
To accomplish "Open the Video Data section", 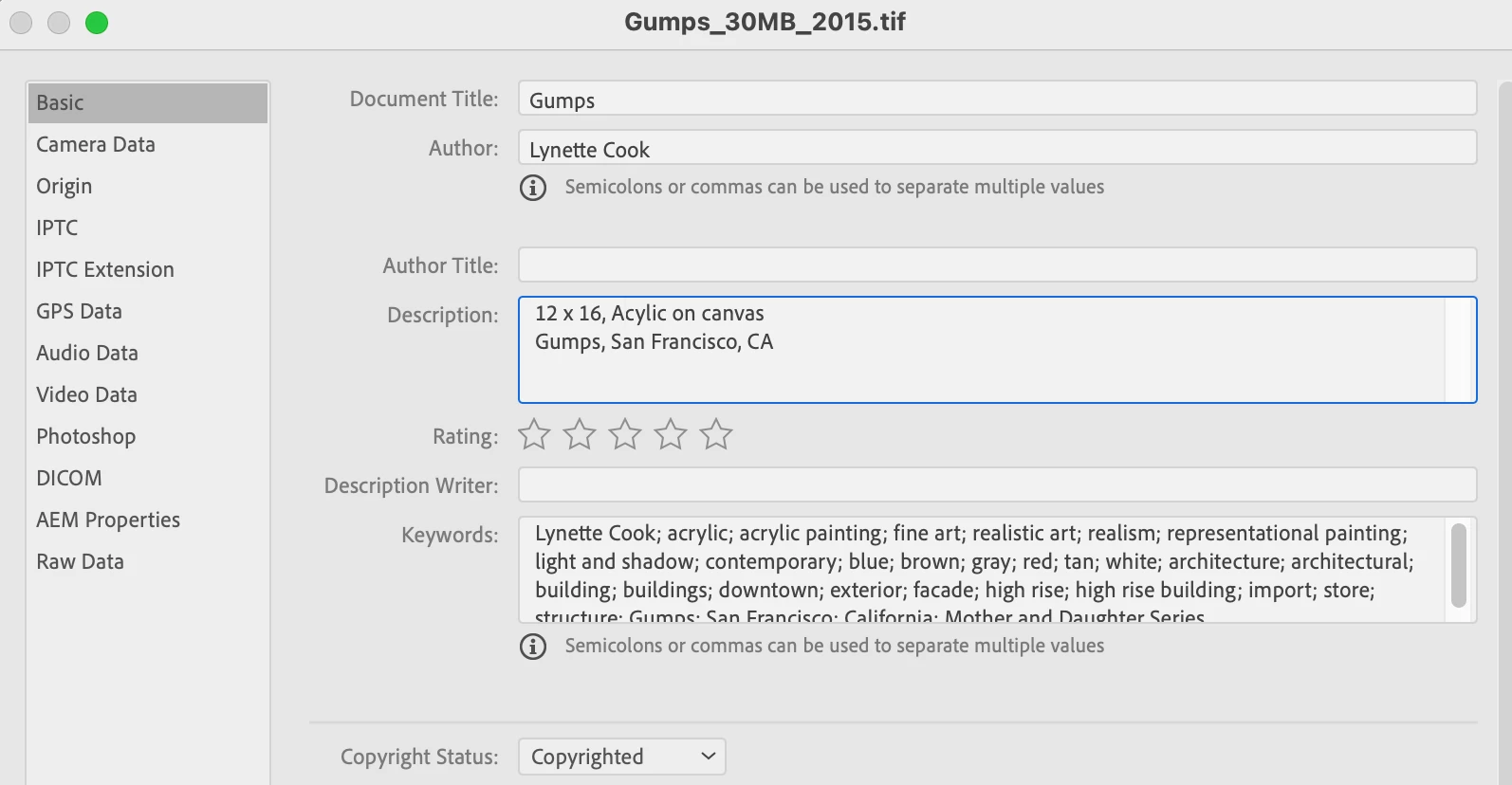I will point(148,394).
